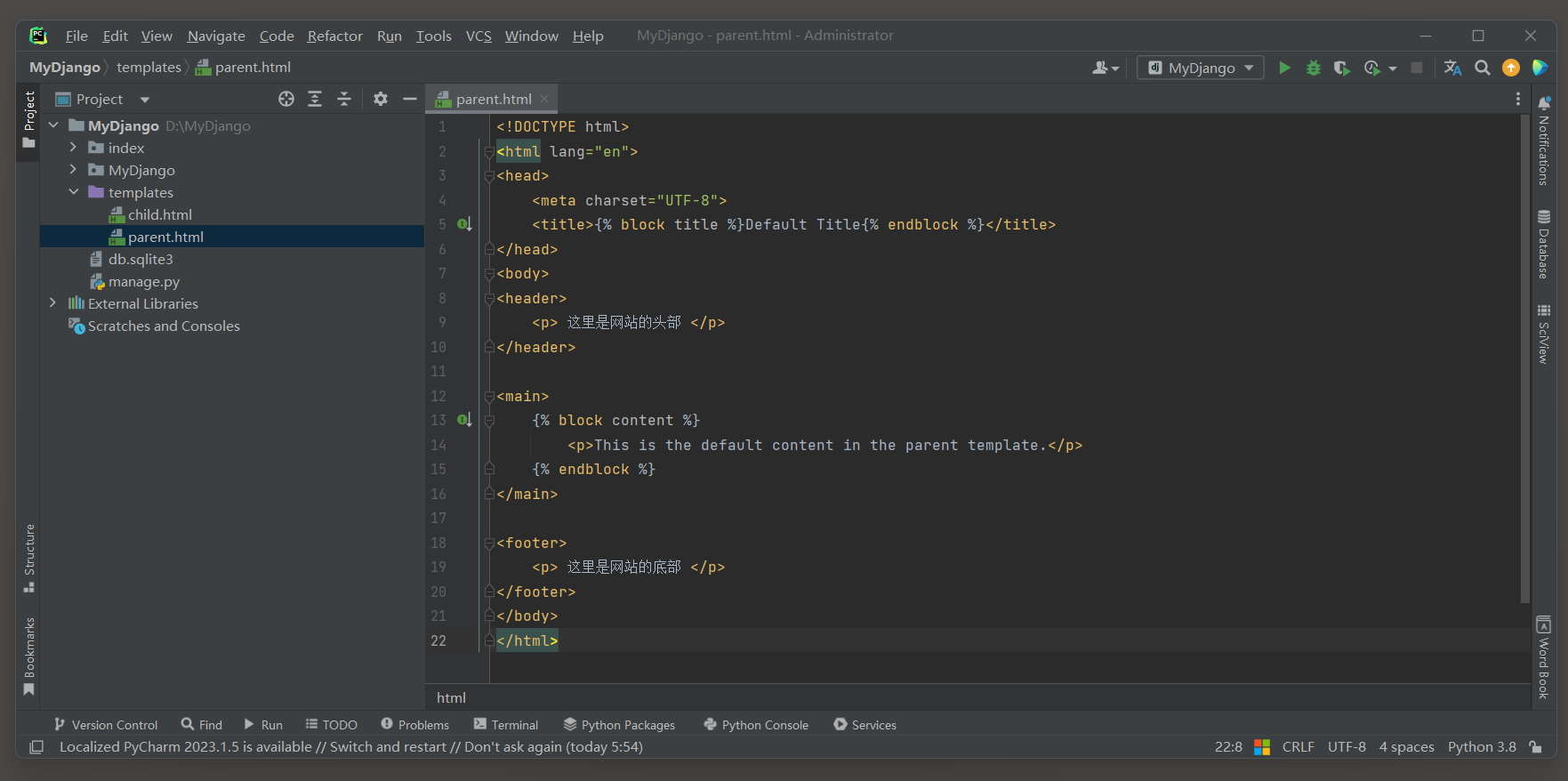Click the Profile run icon
Viewport: 1568px width, 781px height.
point(1372,68)
